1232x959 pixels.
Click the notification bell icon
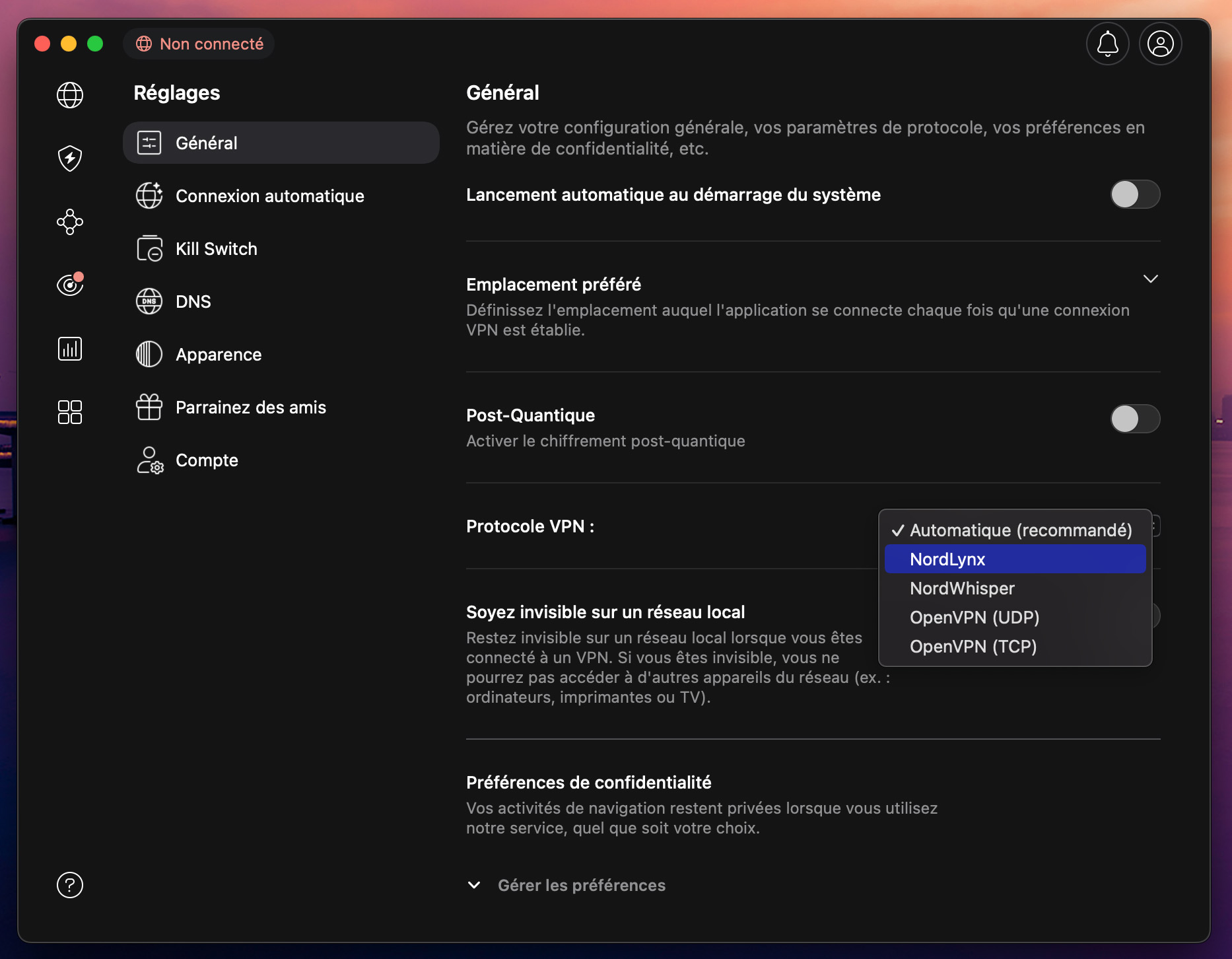coord(1107,44)
